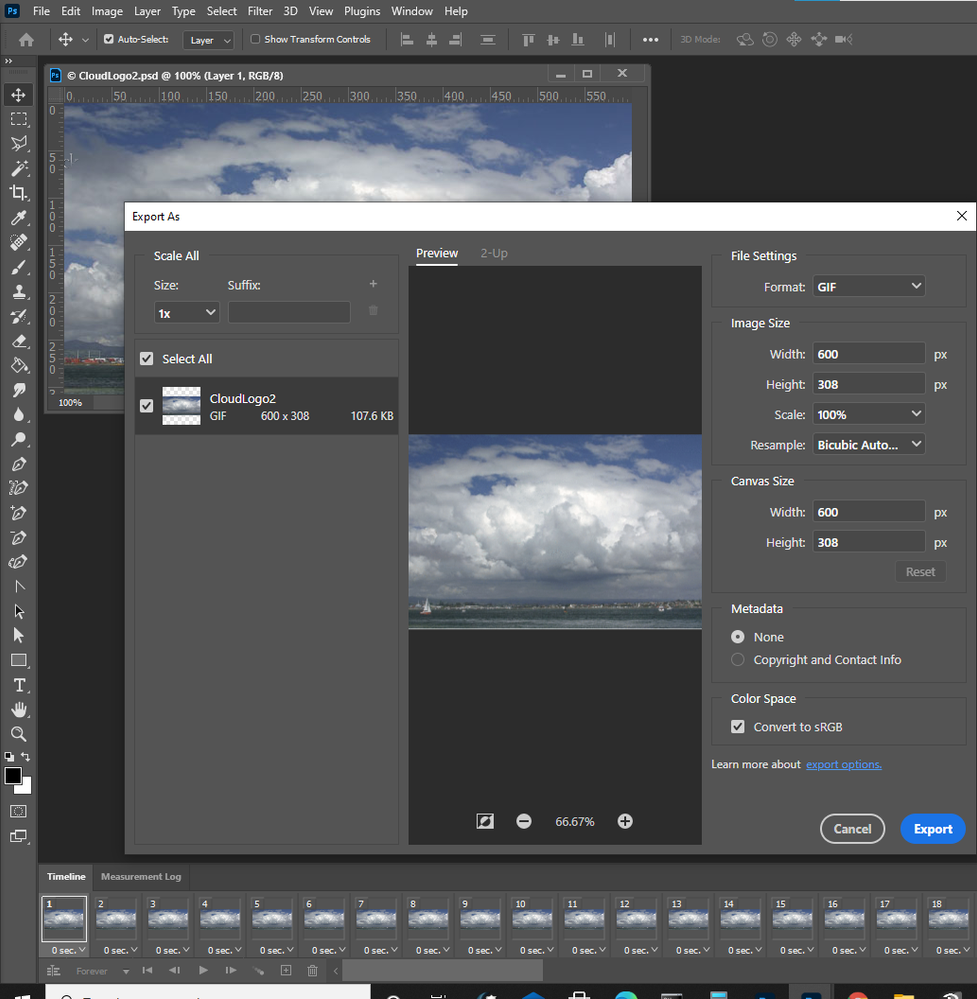Select the Move tool in toolbar
The image size is (977, 999).
[x=18, y=95]
